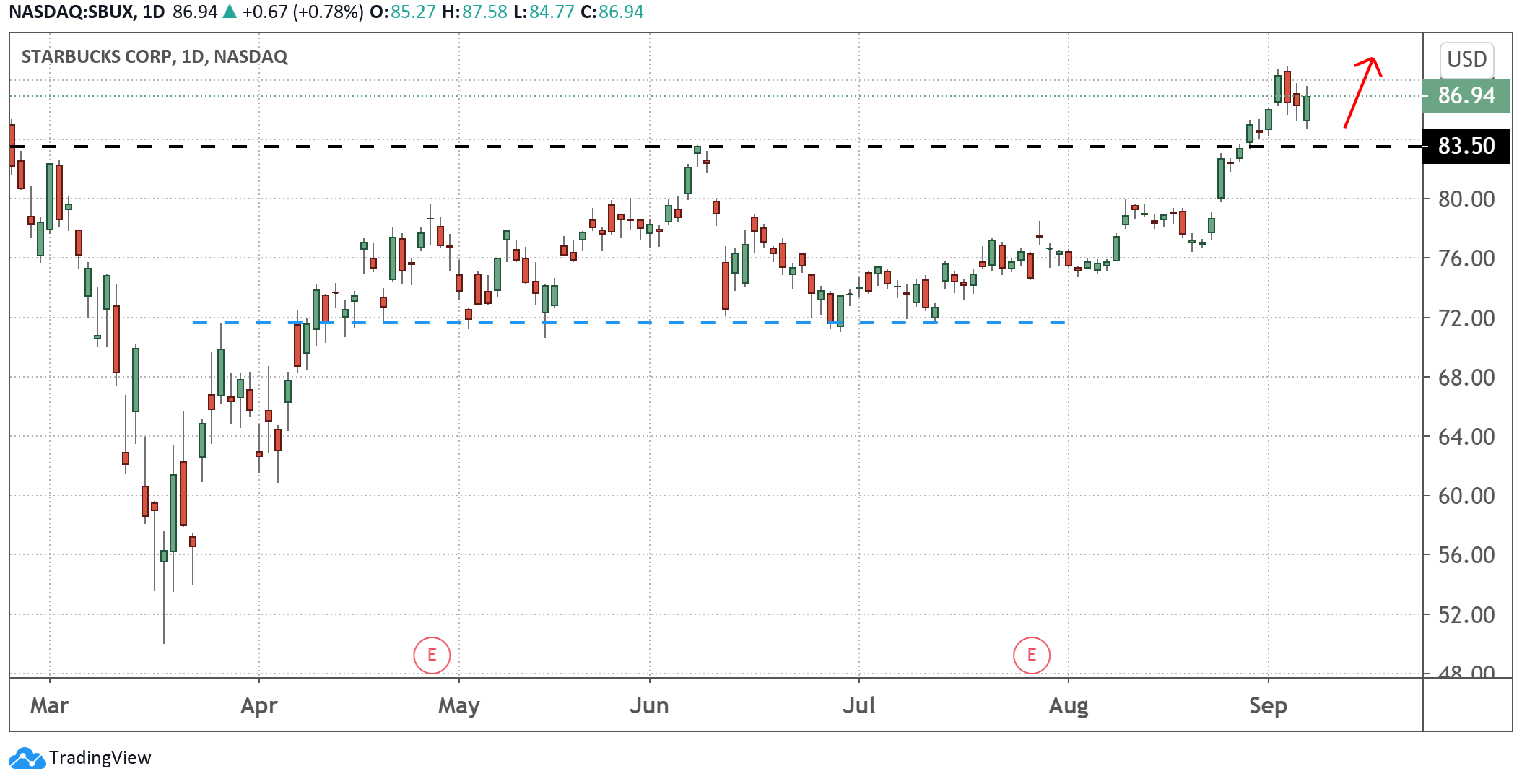Click the green up-triangle in the header
1522x784 pixels.
point(230,12)
